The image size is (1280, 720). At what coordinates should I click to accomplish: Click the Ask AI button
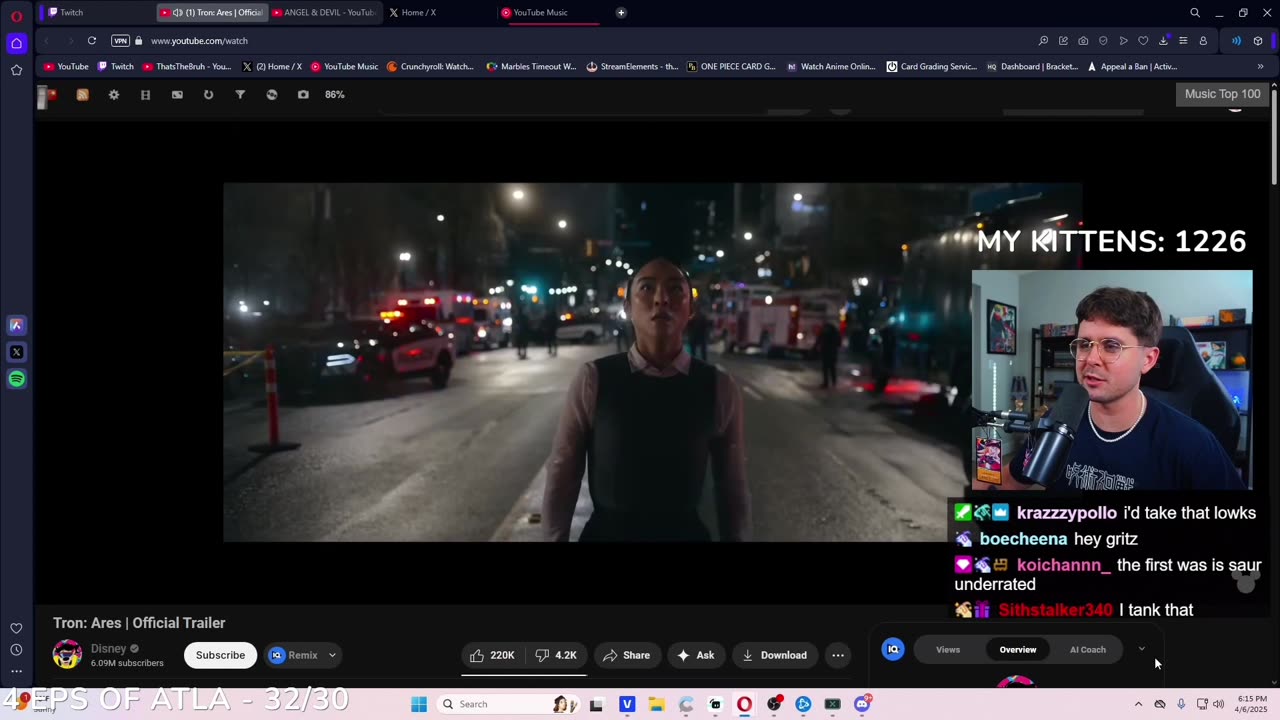(695, 655)
